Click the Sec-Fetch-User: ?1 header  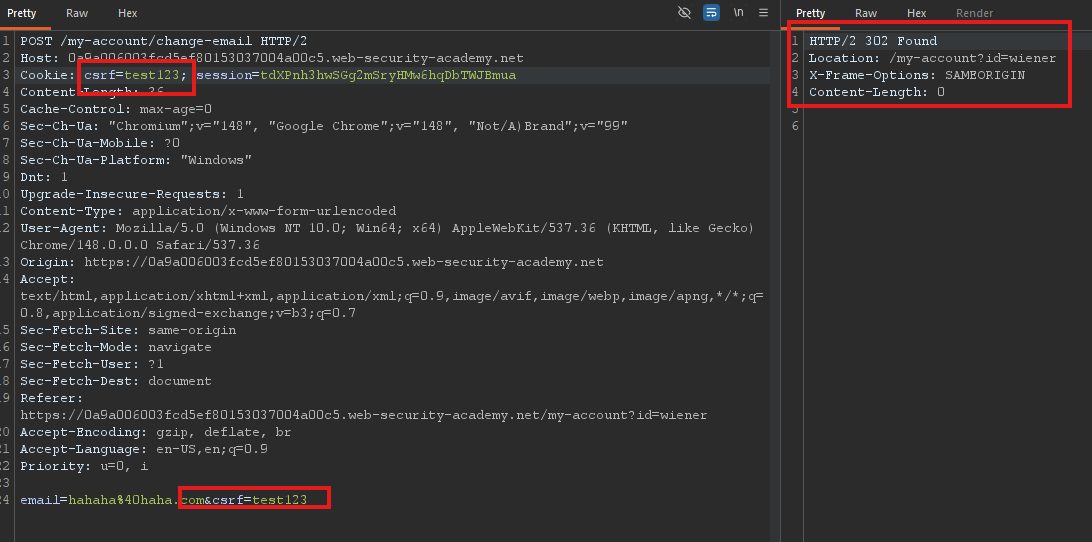92,364
